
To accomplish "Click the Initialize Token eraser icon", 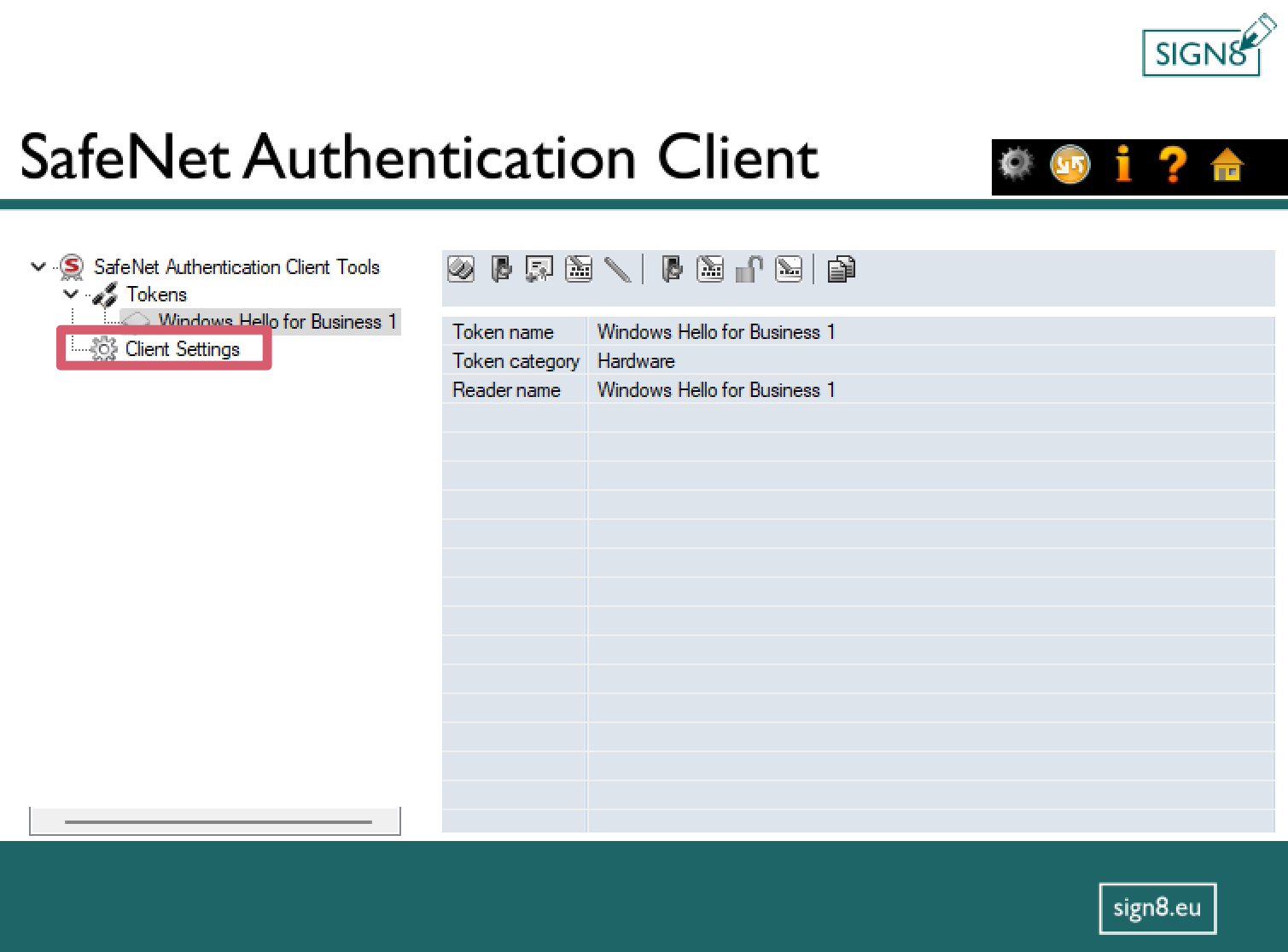I will [x=461, y=269].
